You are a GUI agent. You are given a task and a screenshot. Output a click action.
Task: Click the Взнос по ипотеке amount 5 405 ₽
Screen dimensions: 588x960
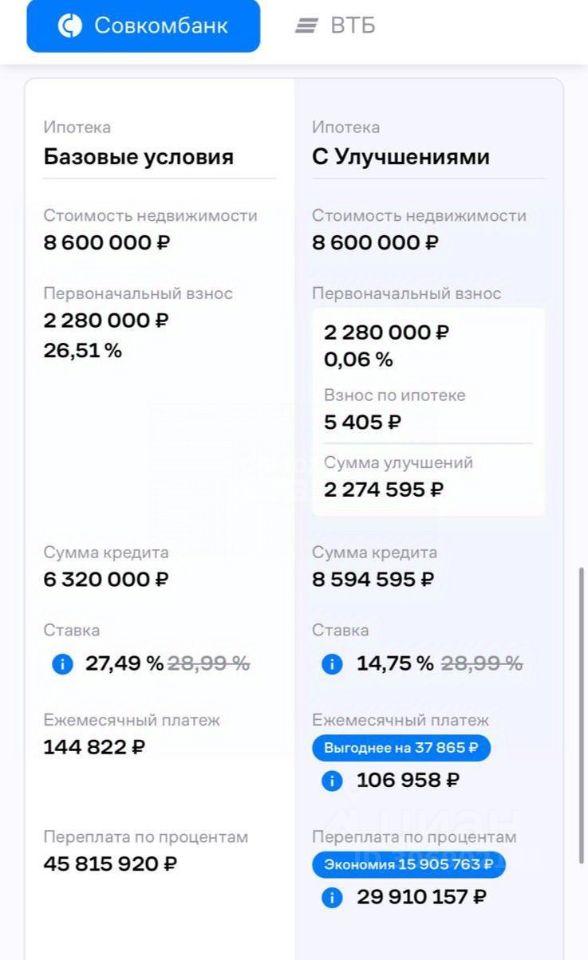[x=363, y=422]
